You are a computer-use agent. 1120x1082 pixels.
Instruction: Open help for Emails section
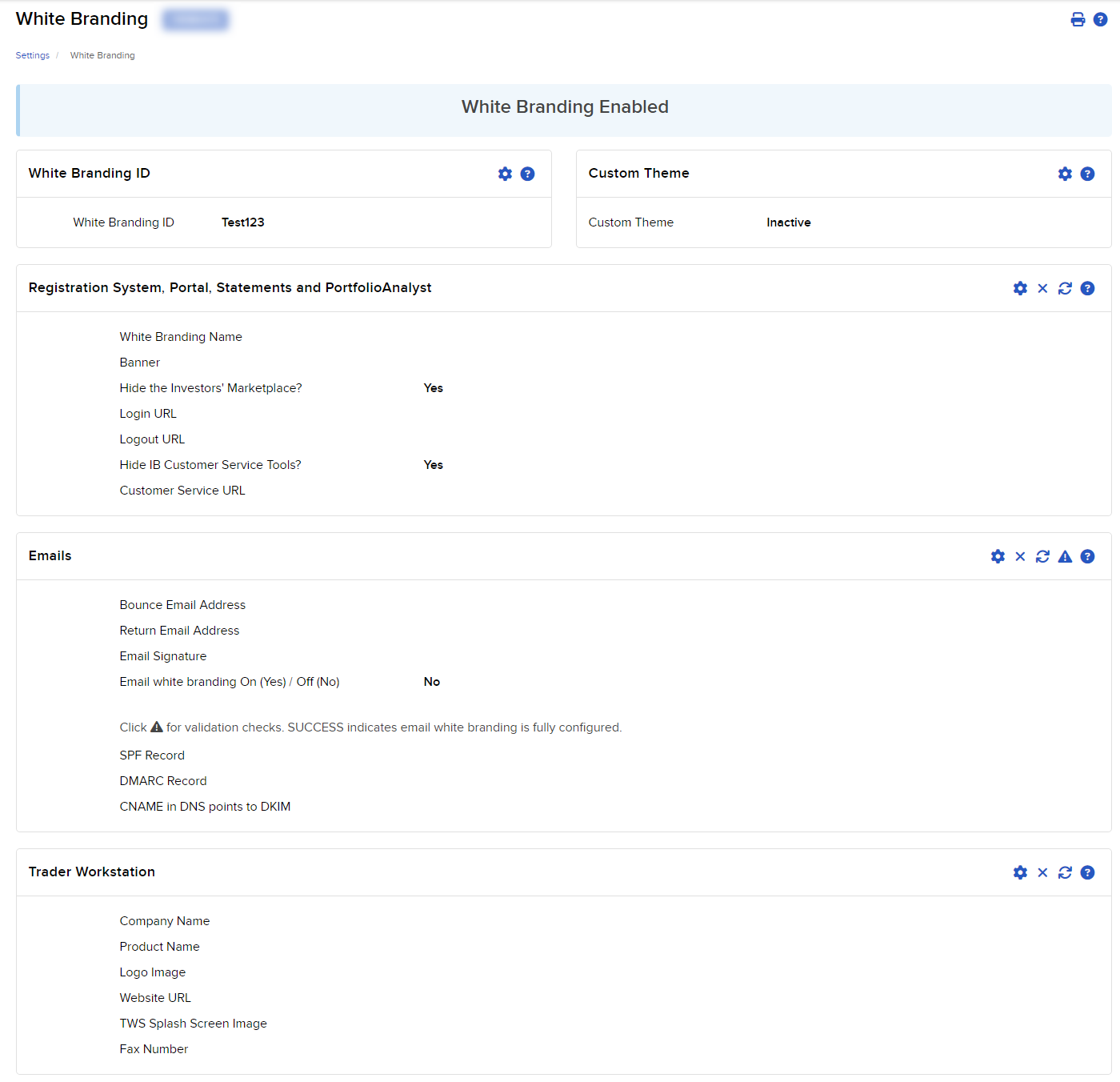[1087, 556]
